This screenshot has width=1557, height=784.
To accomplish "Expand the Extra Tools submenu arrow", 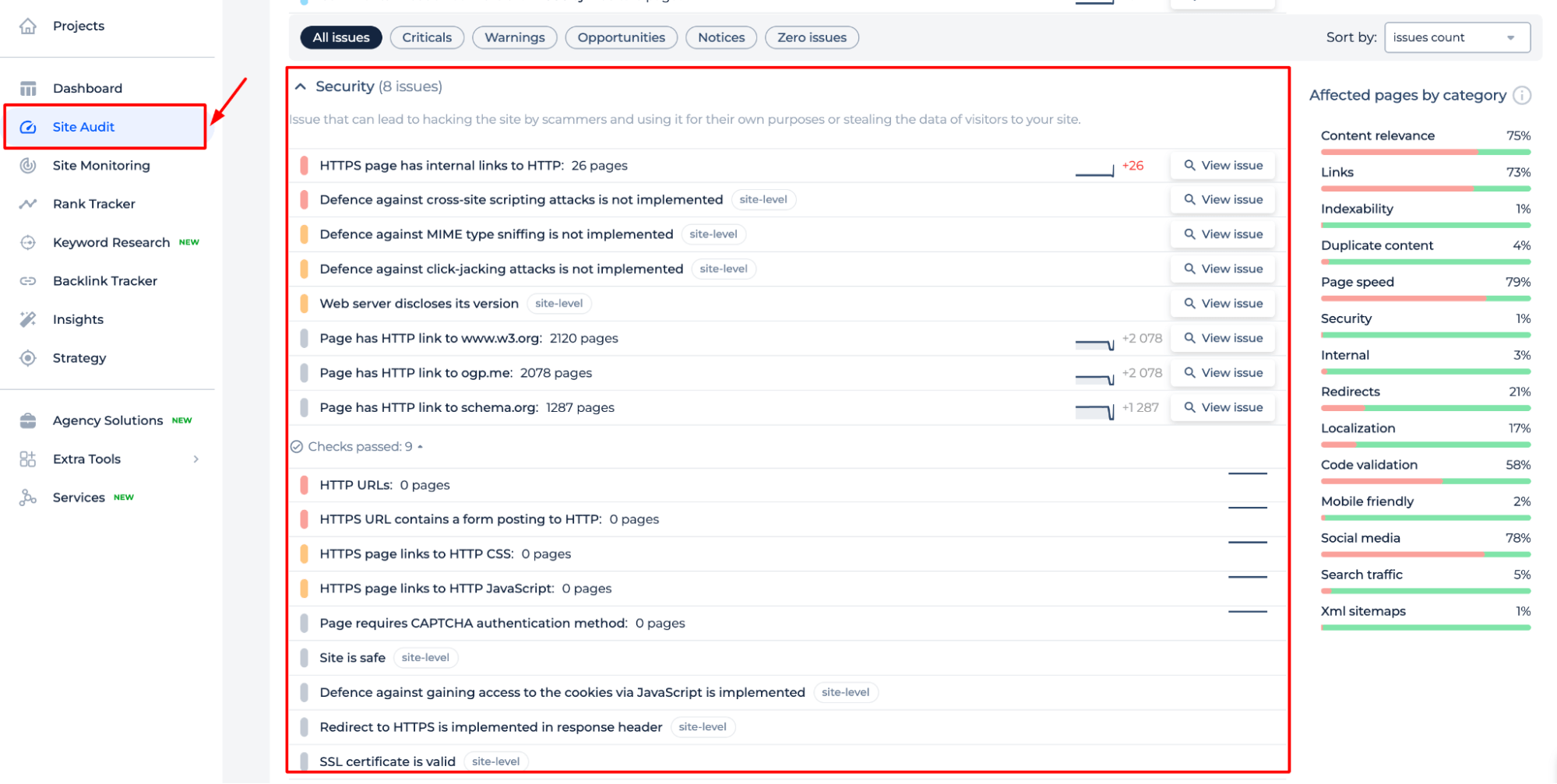I will point(196,459).
